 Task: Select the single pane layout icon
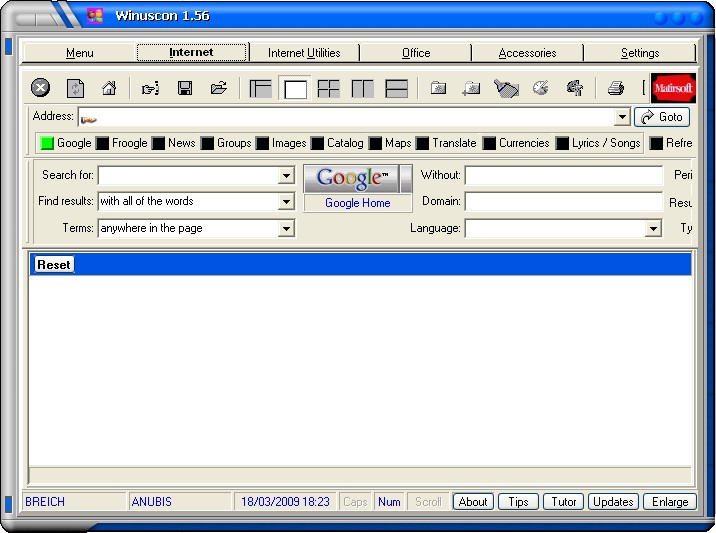295,89
